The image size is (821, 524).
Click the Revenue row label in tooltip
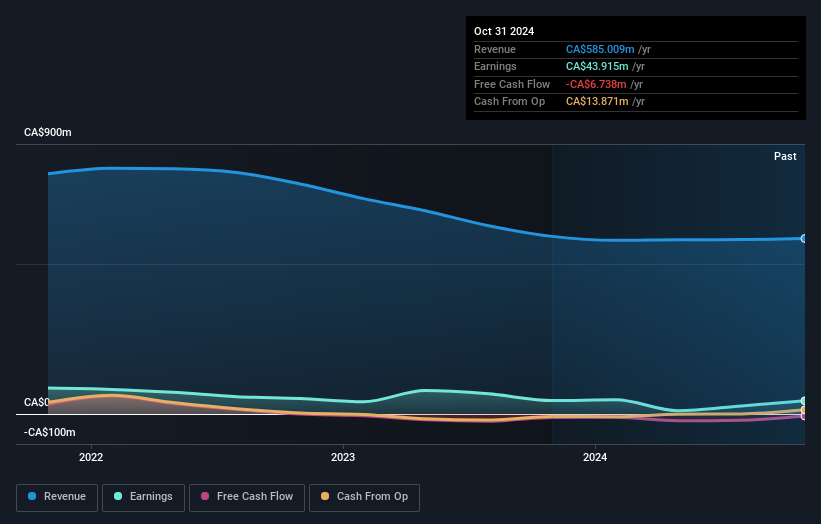[495, 49]
